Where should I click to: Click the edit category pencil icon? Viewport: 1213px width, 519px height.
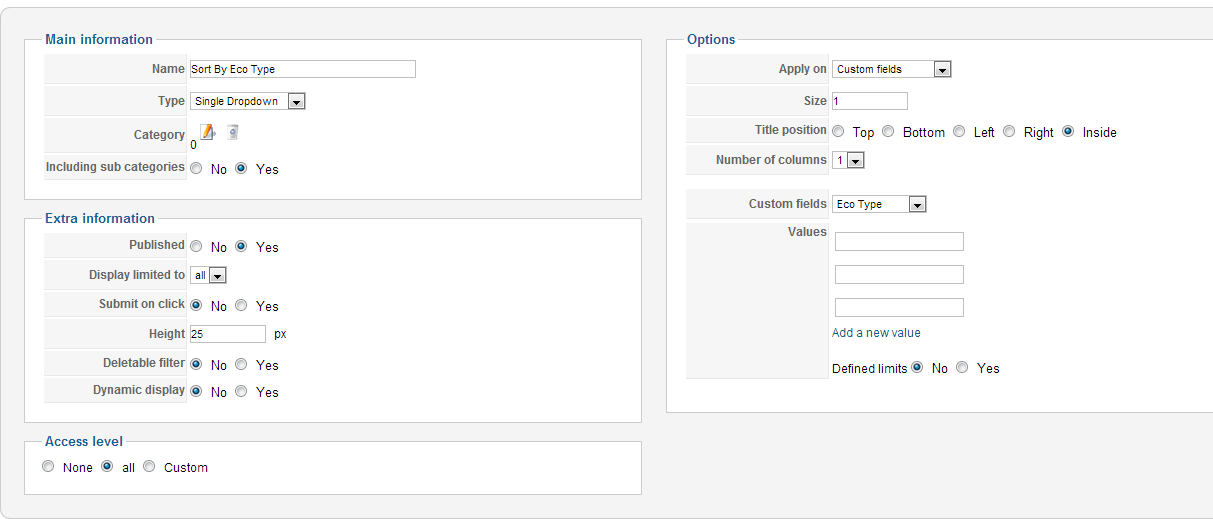pos(207,132)
